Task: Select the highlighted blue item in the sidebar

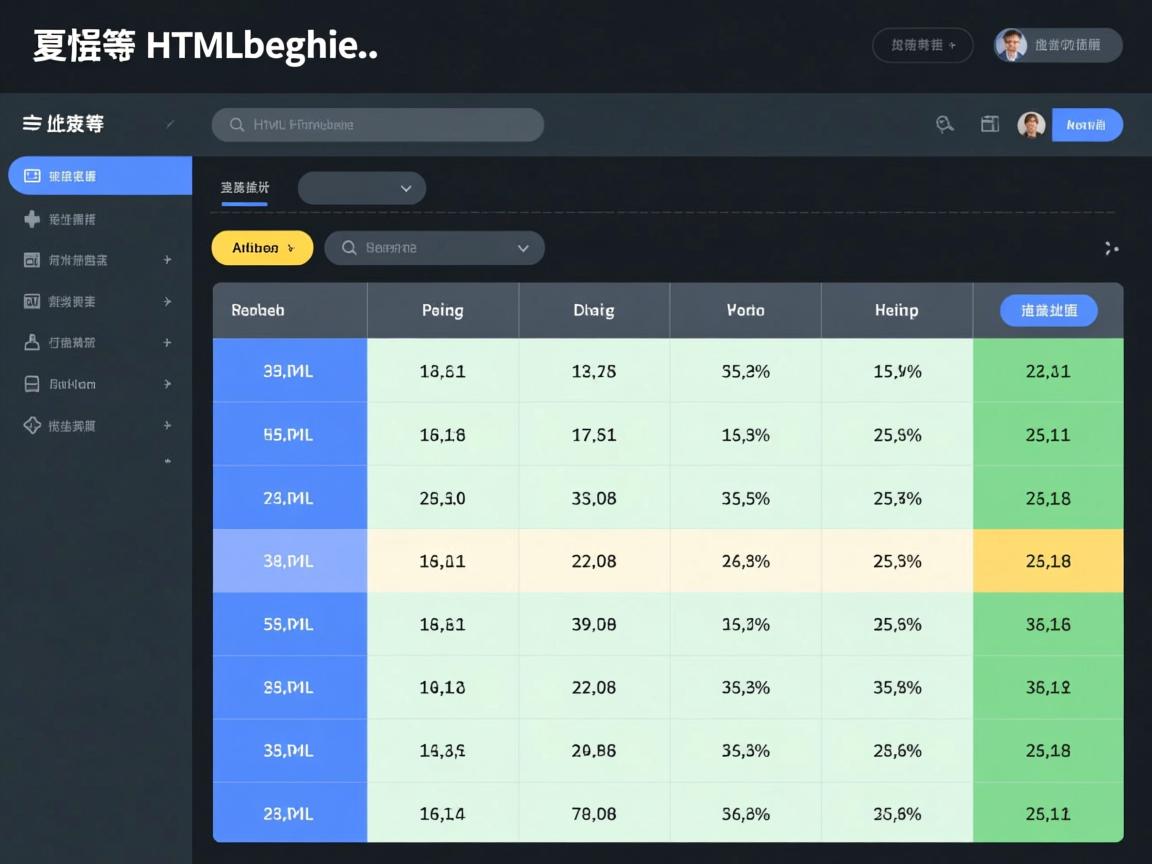Action: [x=99, y=176]
